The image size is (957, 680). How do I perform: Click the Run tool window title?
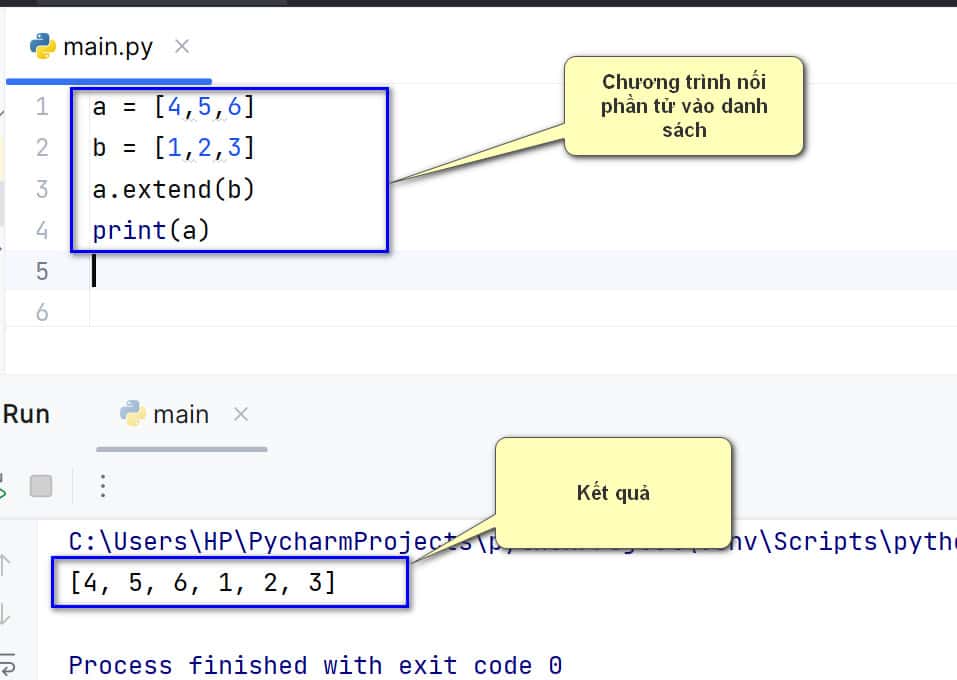[26, 414]
